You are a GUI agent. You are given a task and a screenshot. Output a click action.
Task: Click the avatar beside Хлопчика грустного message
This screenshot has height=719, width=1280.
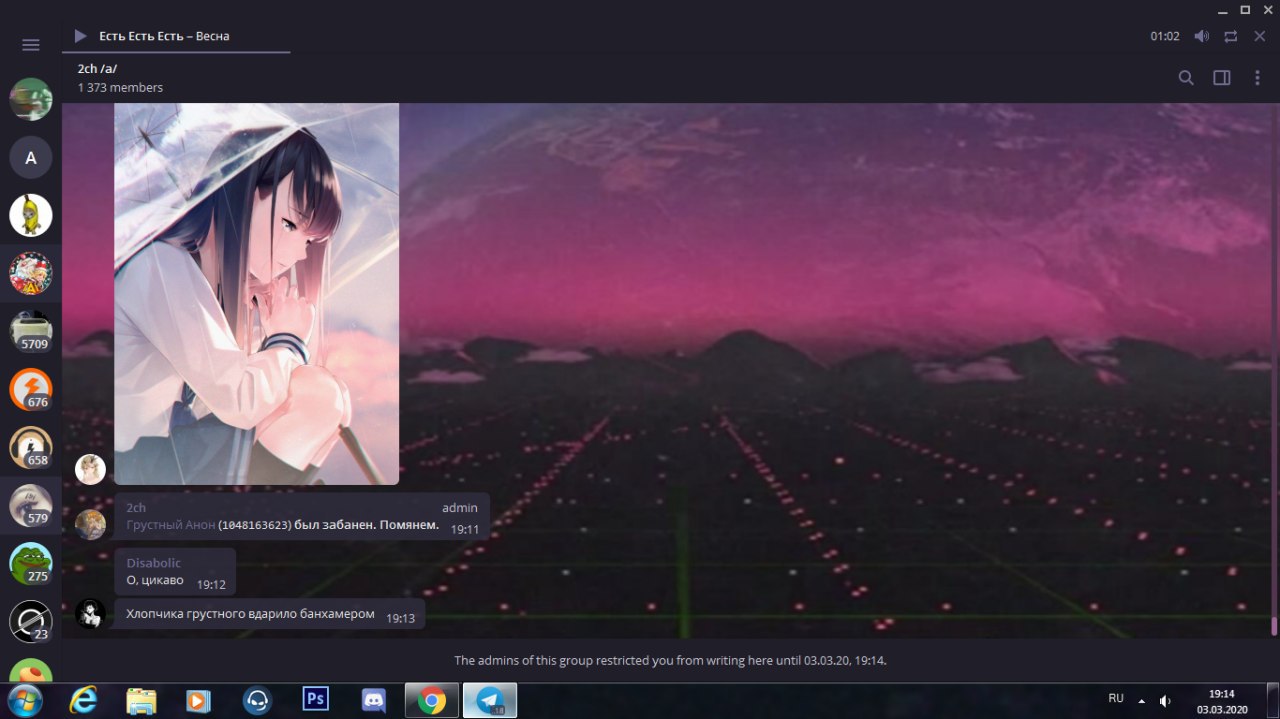click(x=90, y=614)
